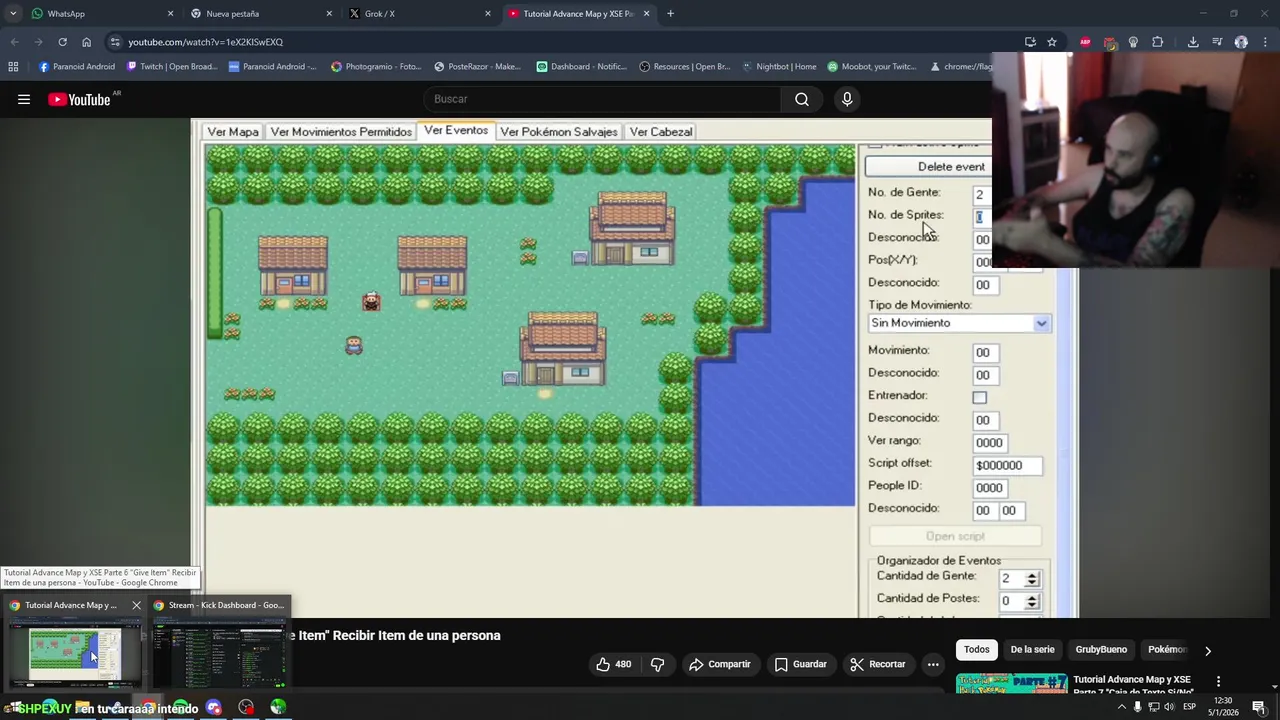This screenshot has width=1280, height=720.
Task: Open the bookmarks apps grid icon
Action: (x=13, y=67)
